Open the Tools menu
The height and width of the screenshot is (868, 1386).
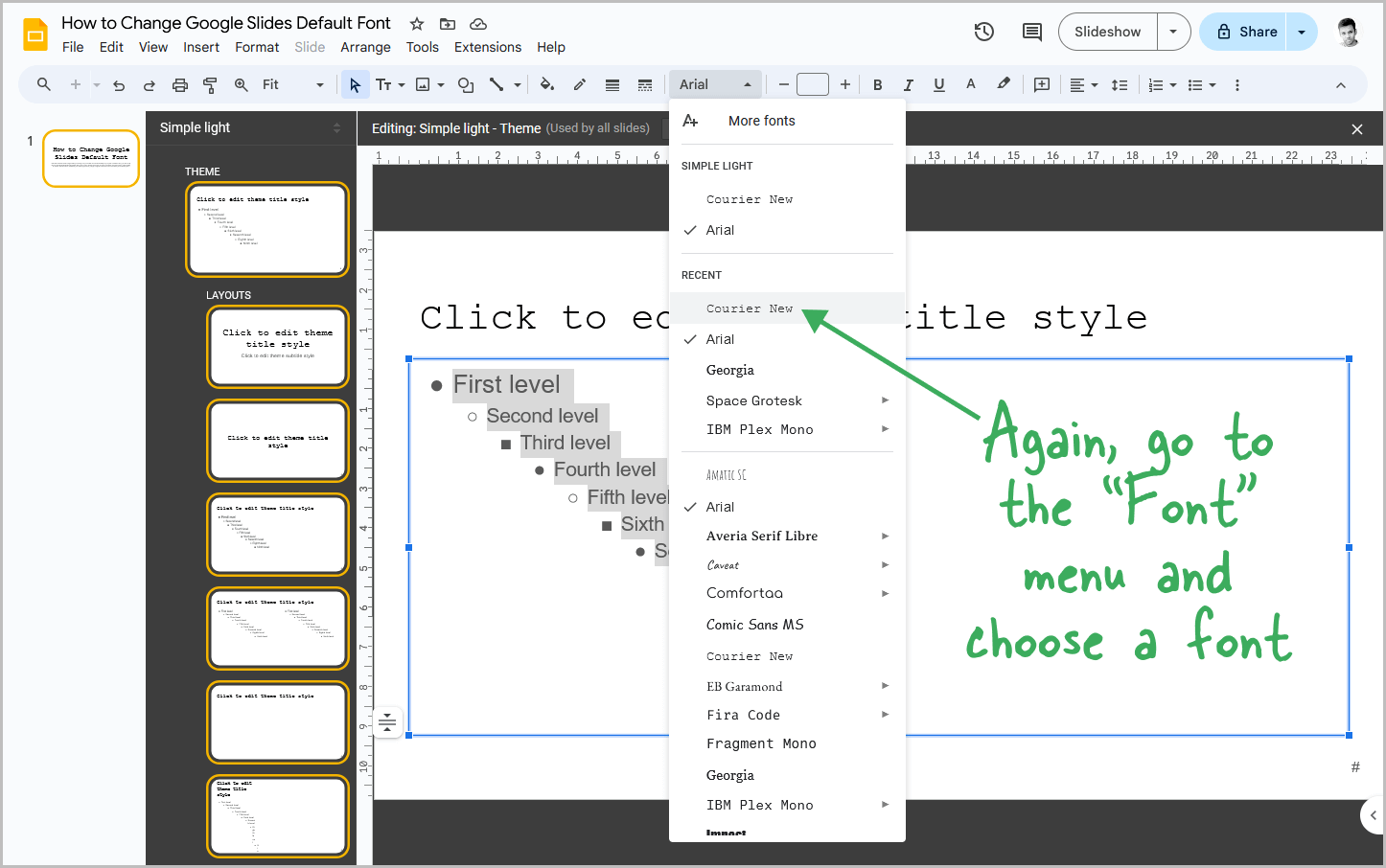pyautogui.click(x=422, y=47)
